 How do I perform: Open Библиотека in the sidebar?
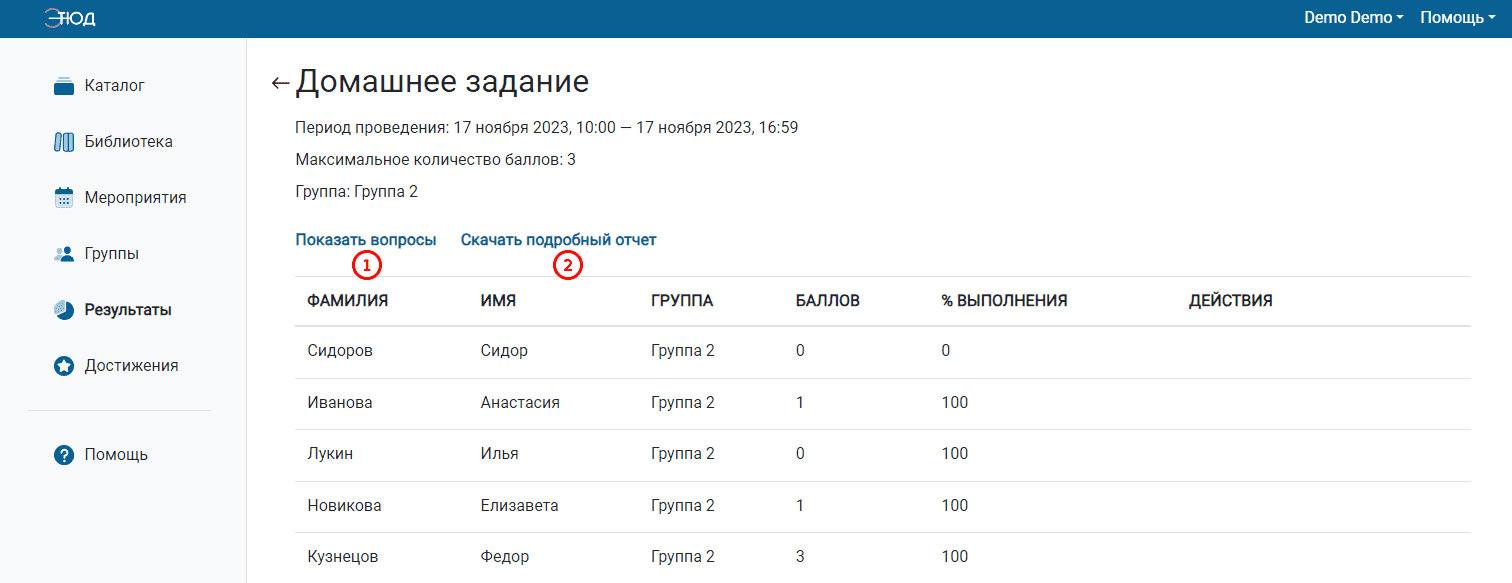129,142
